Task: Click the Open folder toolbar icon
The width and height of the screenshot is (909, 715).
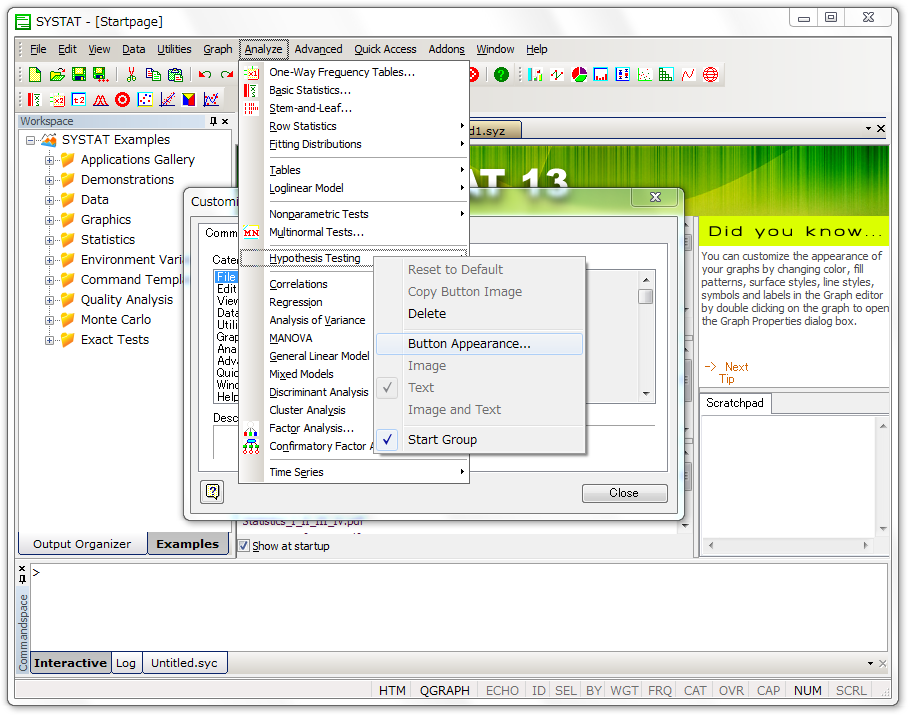Action: [57, 74]
